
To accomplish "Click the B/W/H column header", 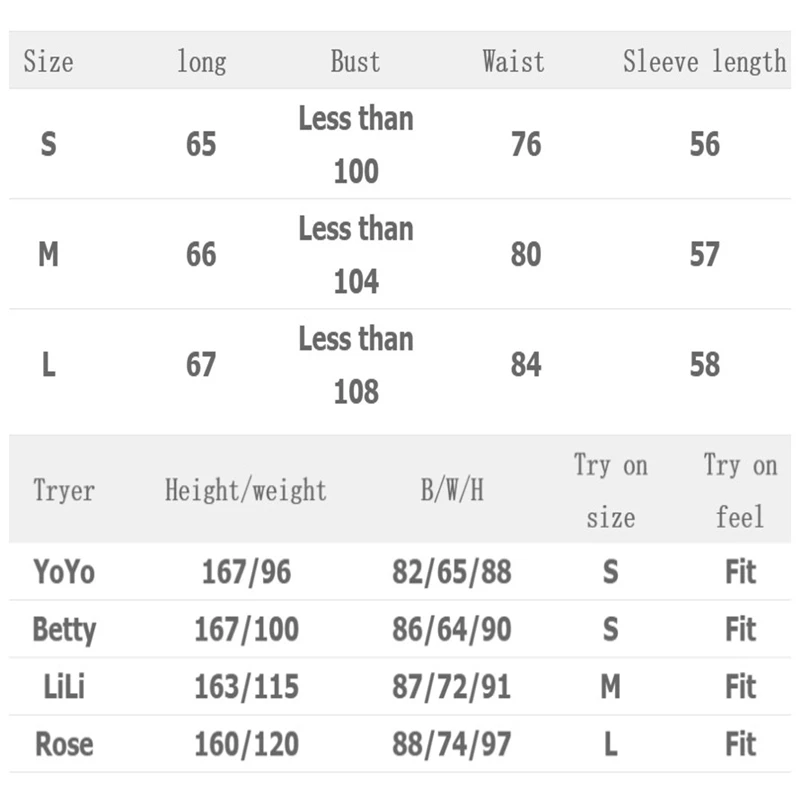I will coord(452,491).
